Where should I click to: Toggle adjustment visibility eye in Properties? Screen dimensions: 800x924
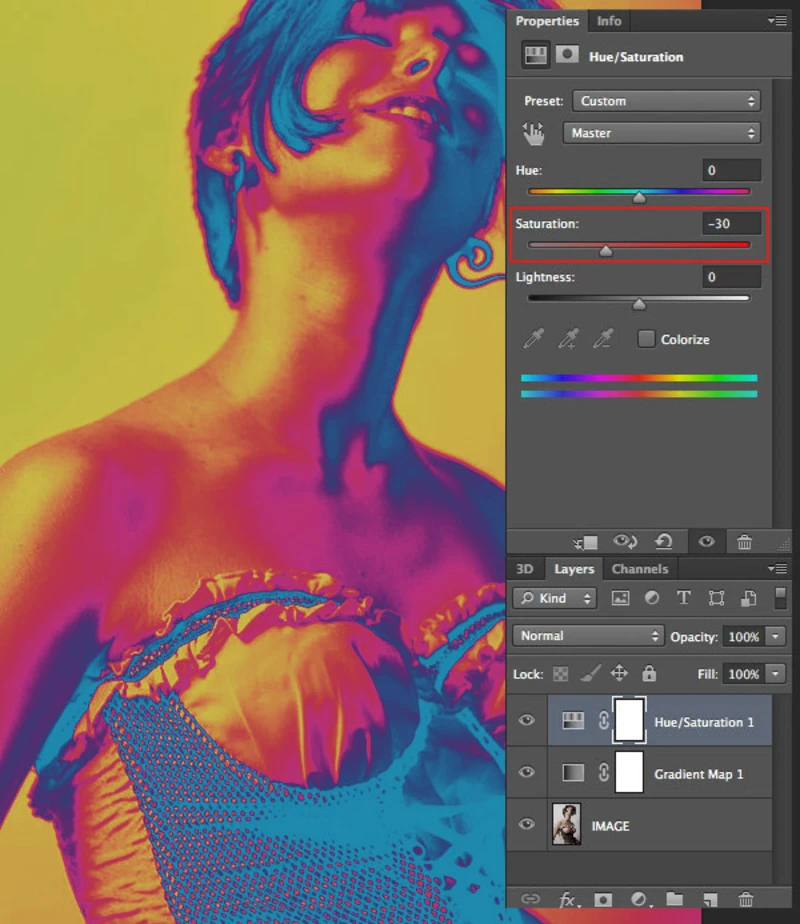point(706,541)
